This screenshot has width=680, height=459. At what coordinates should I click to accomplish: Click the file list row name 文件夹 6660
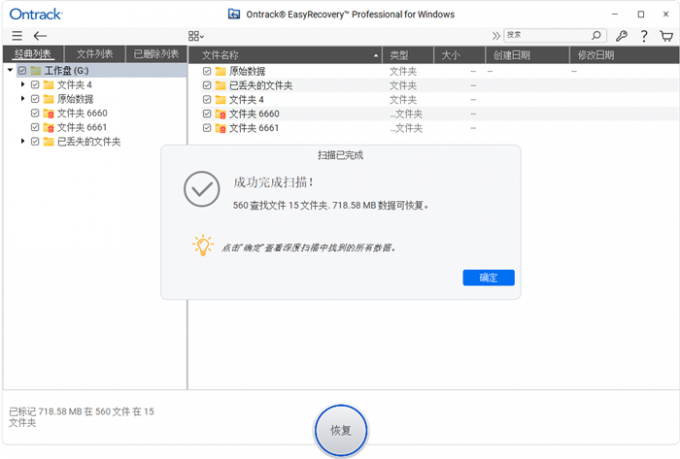(254, 114)
